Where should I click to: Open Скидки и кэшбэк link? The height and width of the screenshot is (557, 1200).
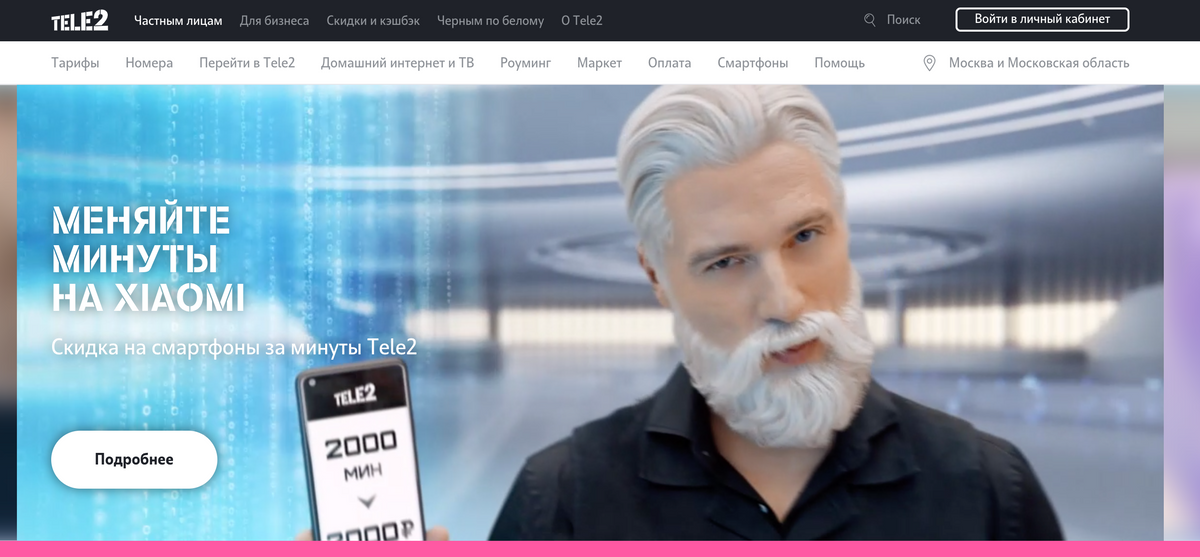click(373, 20)
